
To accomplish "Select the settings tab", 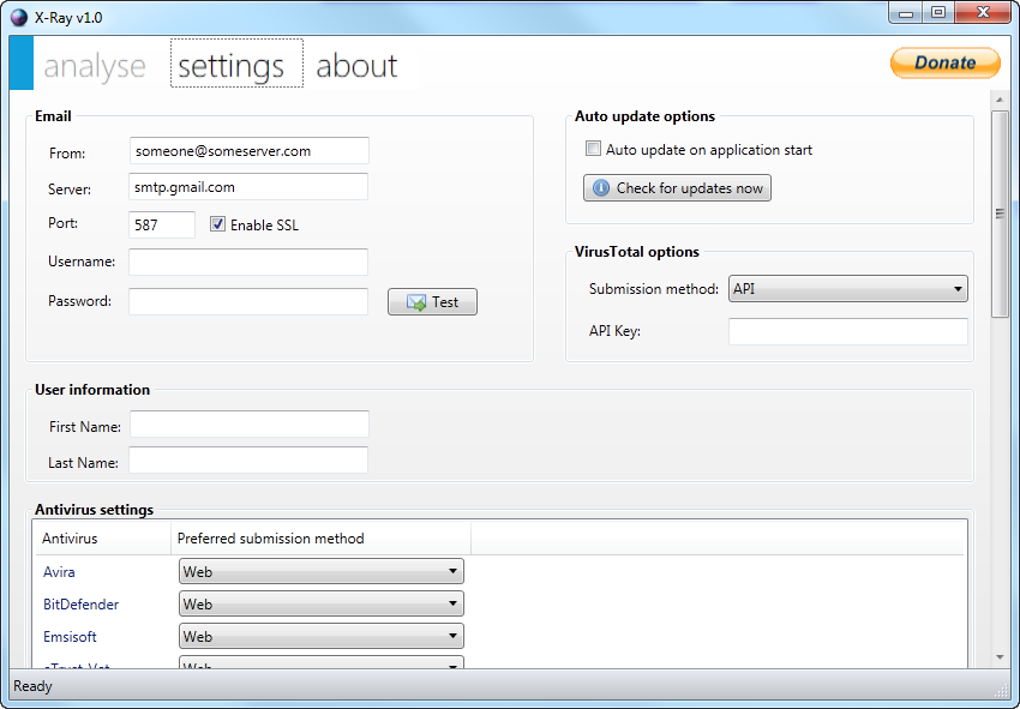I will pyautogui.click(x=232, y=66).
